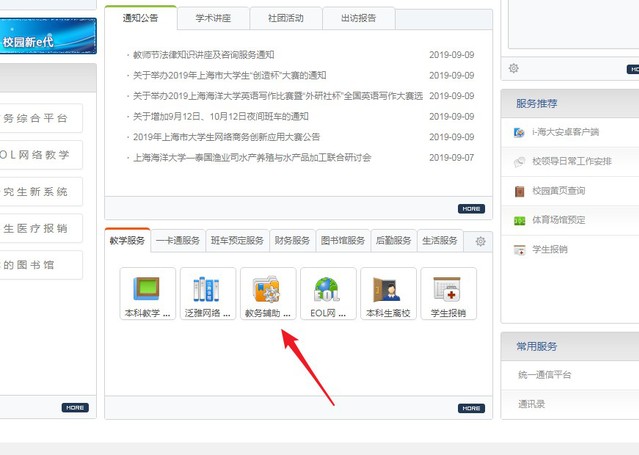The height and width of the screenshot is (455, 639).
Task: Open 校园黄页查询 in 服务推荐 list
Action: point(558,191)
